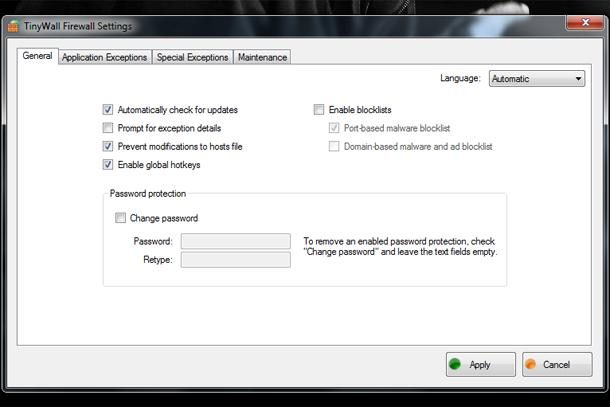
Task: Click the green icon on Apply button
Action: [455, 364]
